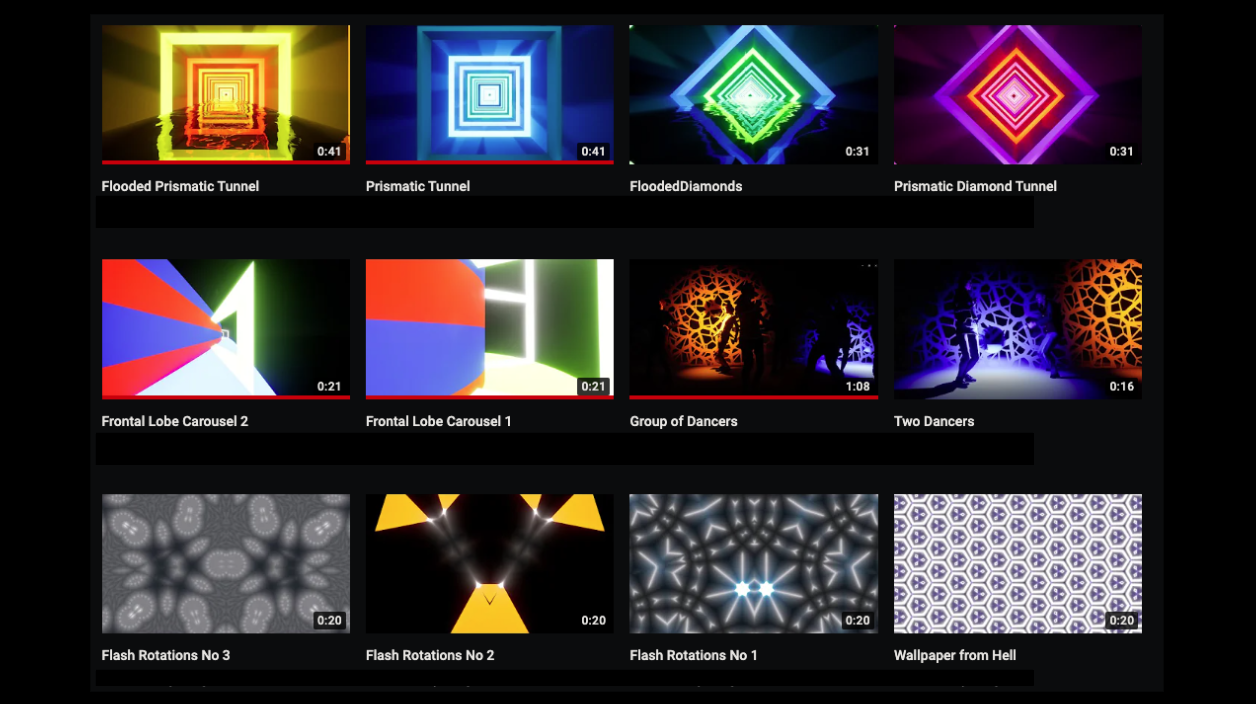Select the Prismatic Diamond Tunnel thumbnail
The image size is (1256, 704).
[x=1017, y=93]
